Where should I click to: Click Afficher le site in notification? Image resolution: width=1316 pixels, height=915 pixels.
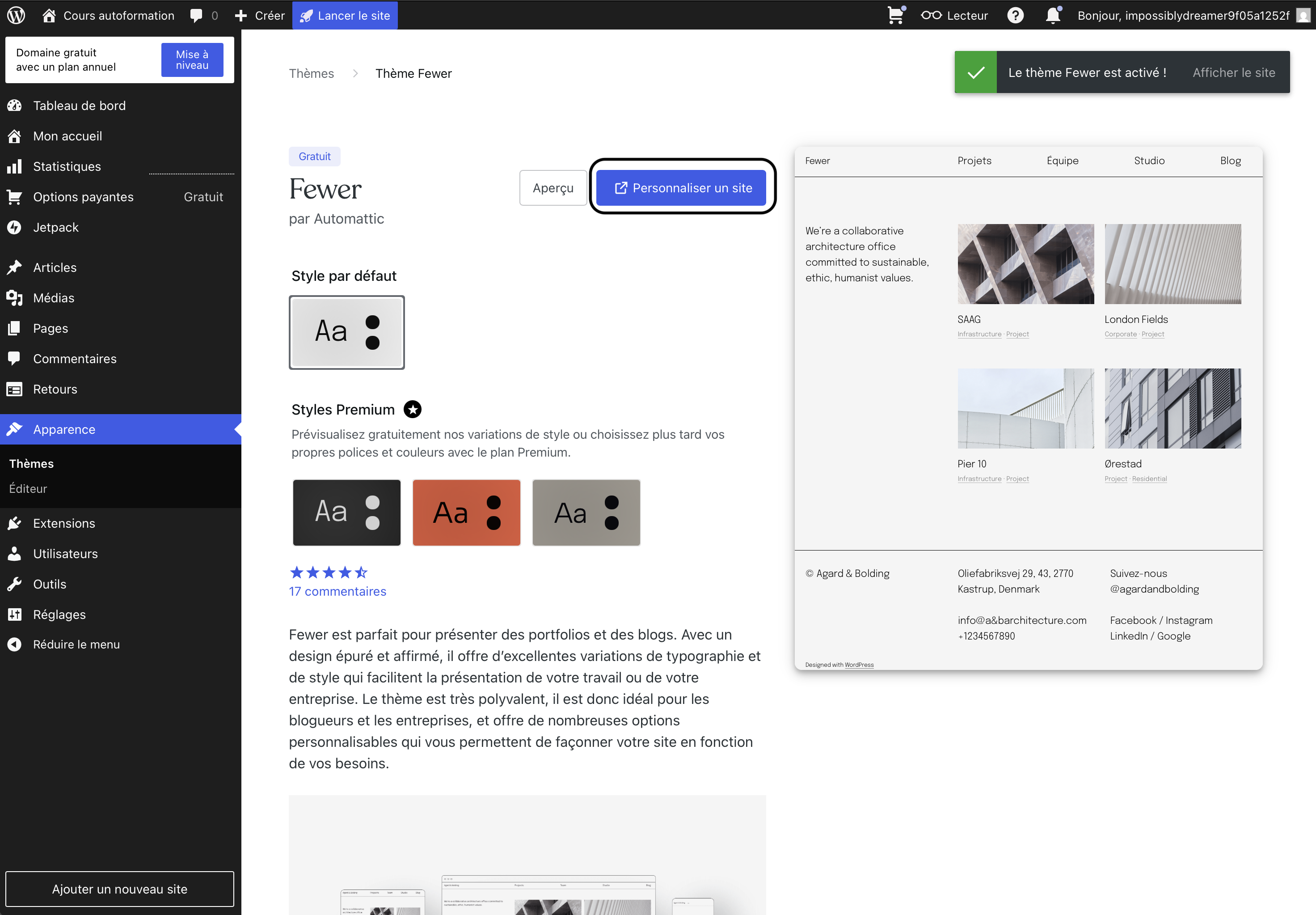(1233, 72)
